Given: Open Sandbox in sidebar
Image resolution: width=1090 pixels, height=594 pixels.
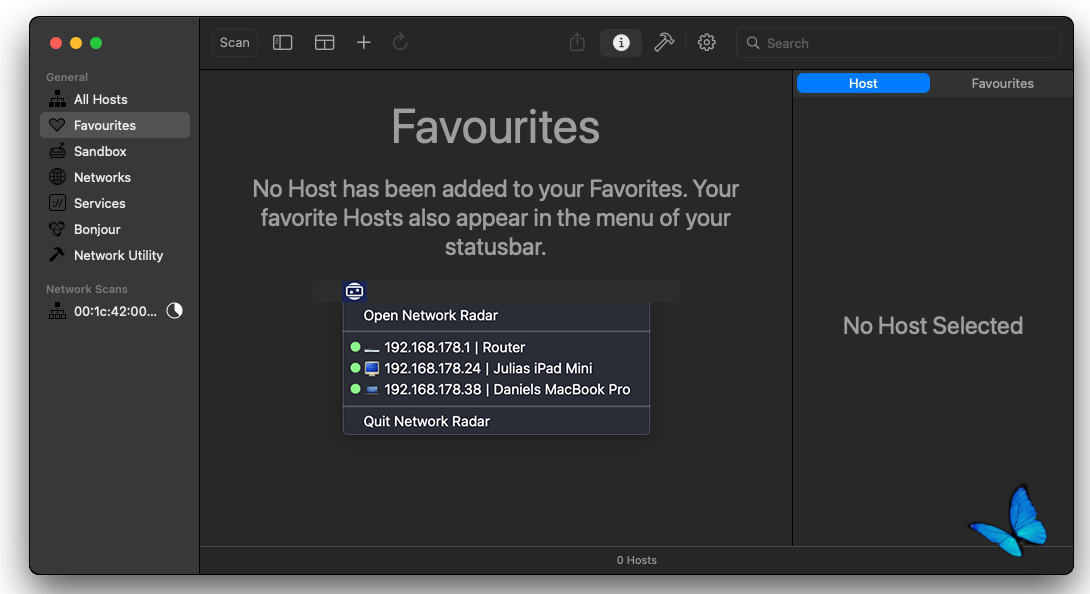Looking at the screenshot, I should coord(115,151).
